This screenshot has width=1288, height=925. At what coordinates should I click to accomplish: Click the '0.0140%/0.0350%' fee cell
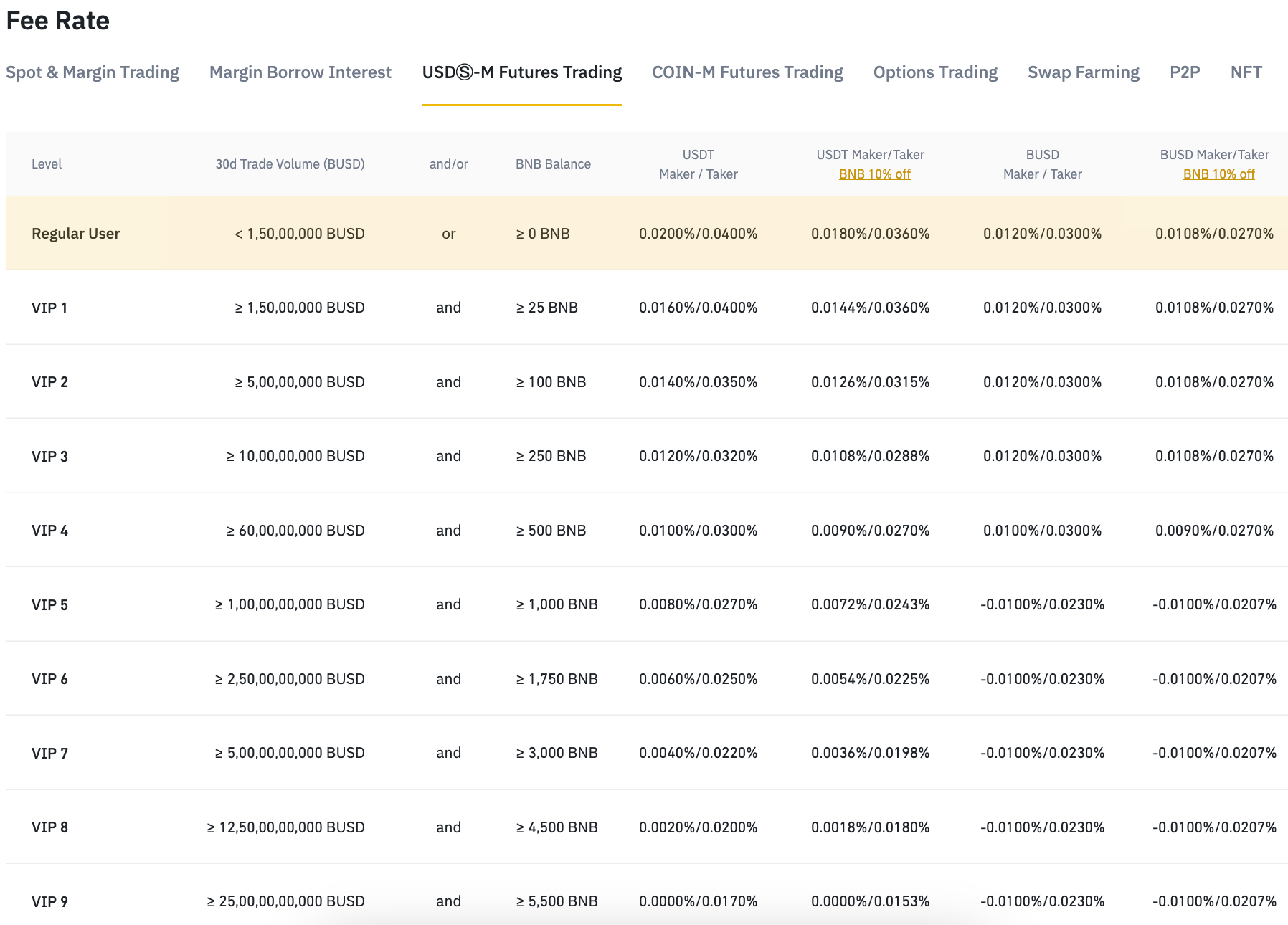[x=699, y=382]
